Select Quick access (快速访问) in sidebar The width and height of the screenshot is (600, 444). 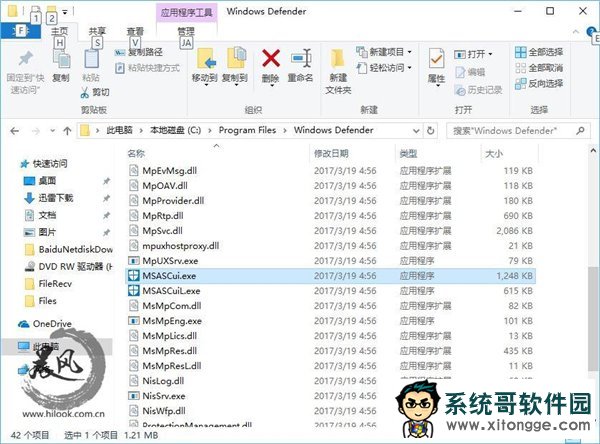(x=44, y=164)
